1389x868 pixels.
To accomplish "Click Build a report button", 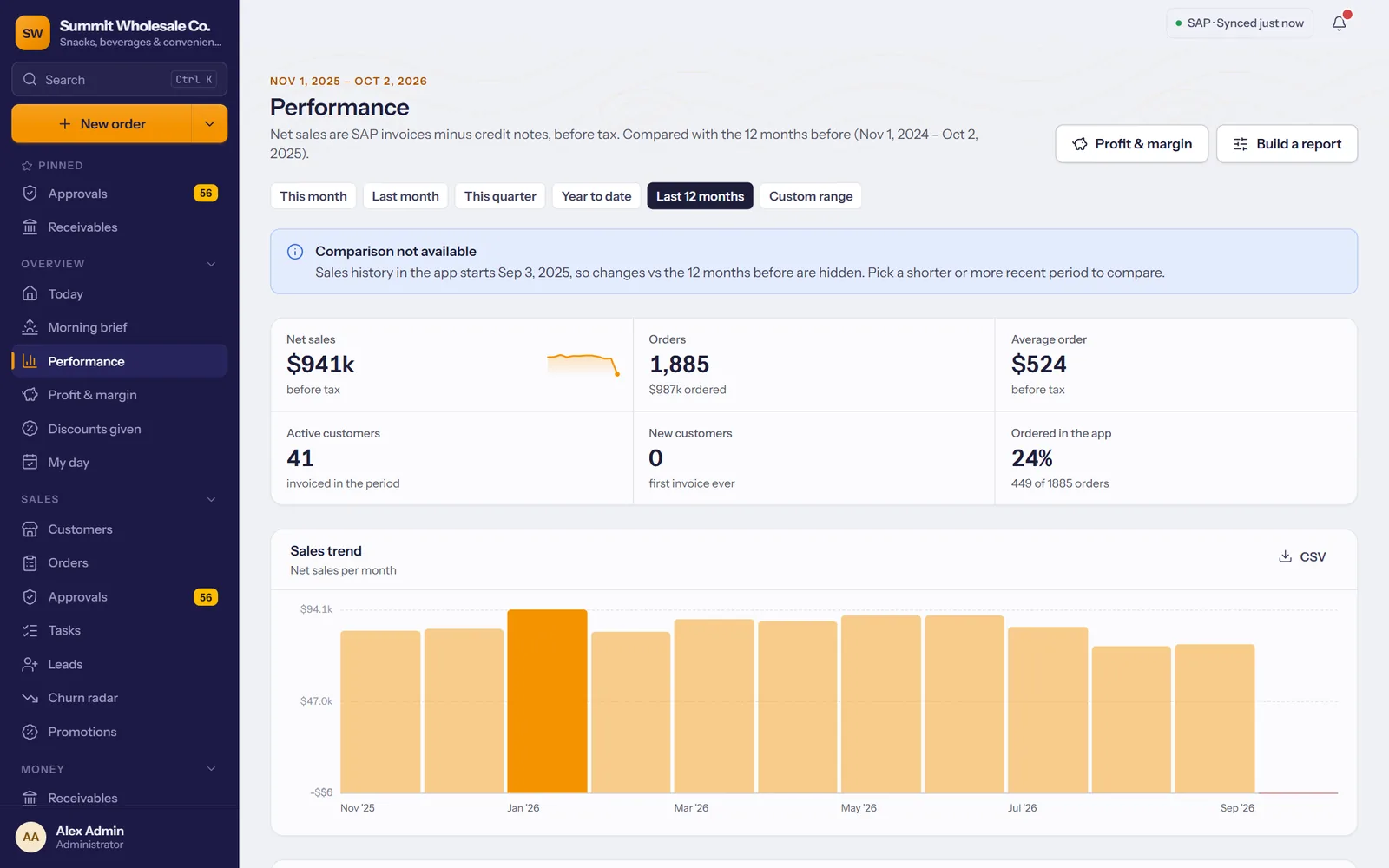I will (1287, 144).
